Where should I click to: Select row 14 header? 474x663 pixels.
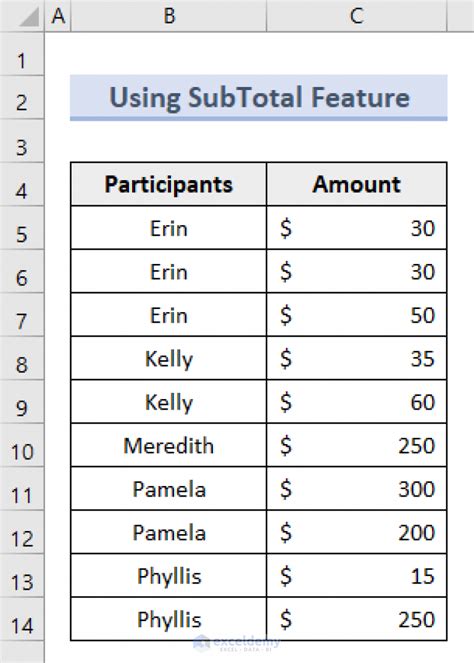pyautogui.click(x=22, y=619)
